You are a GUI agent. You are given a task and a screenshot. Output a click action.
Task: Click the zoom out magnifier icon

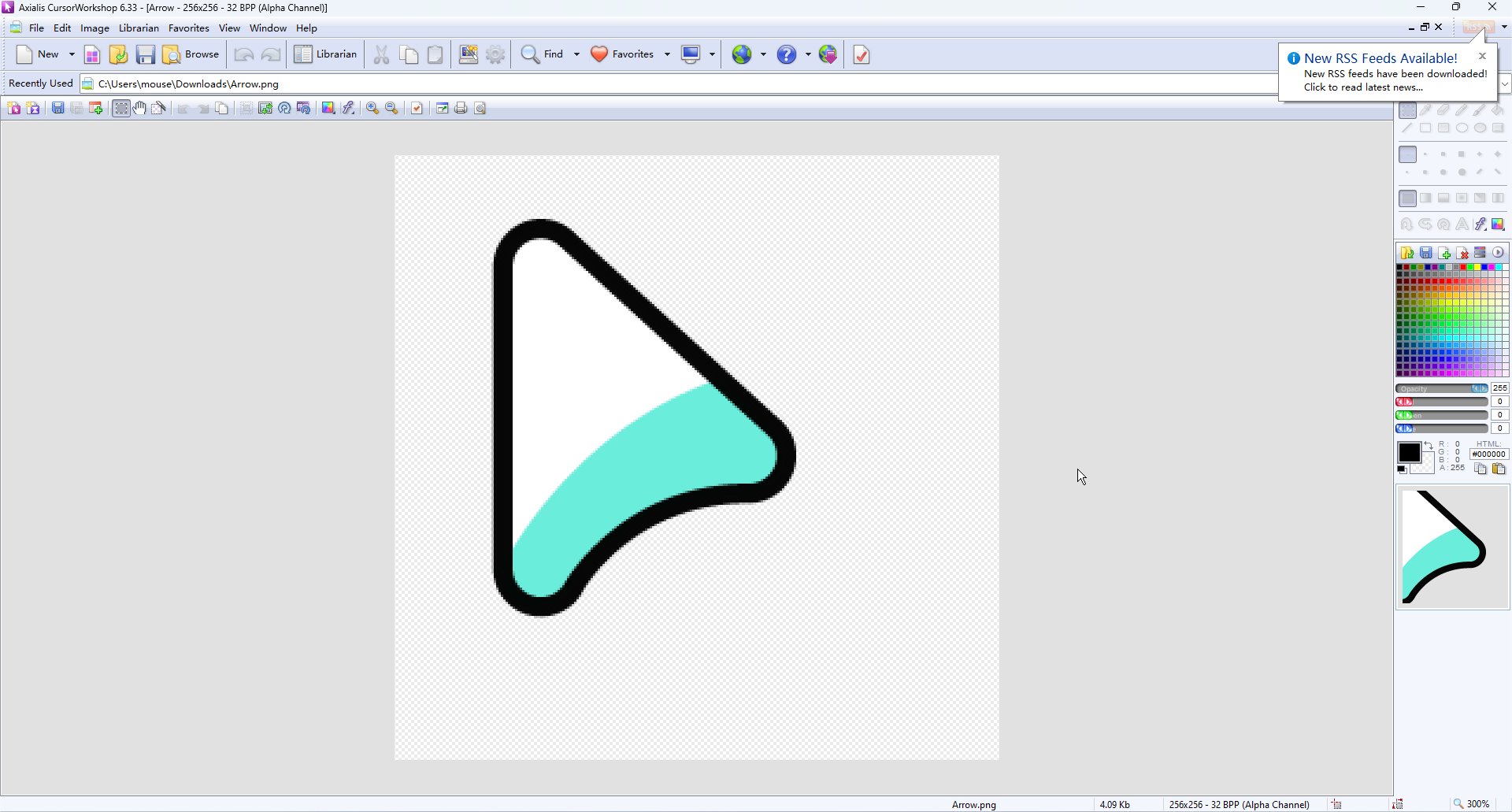pos(391,108)
